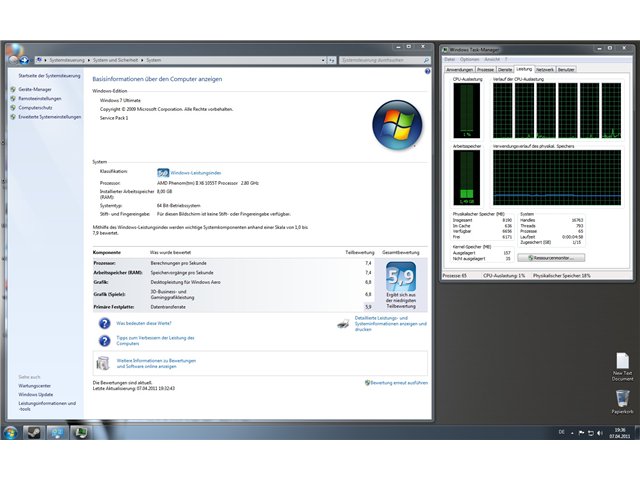Click the shield icon beside Geräte-Manager
Viewport: 640px width, 480px height.
point(13,89)
